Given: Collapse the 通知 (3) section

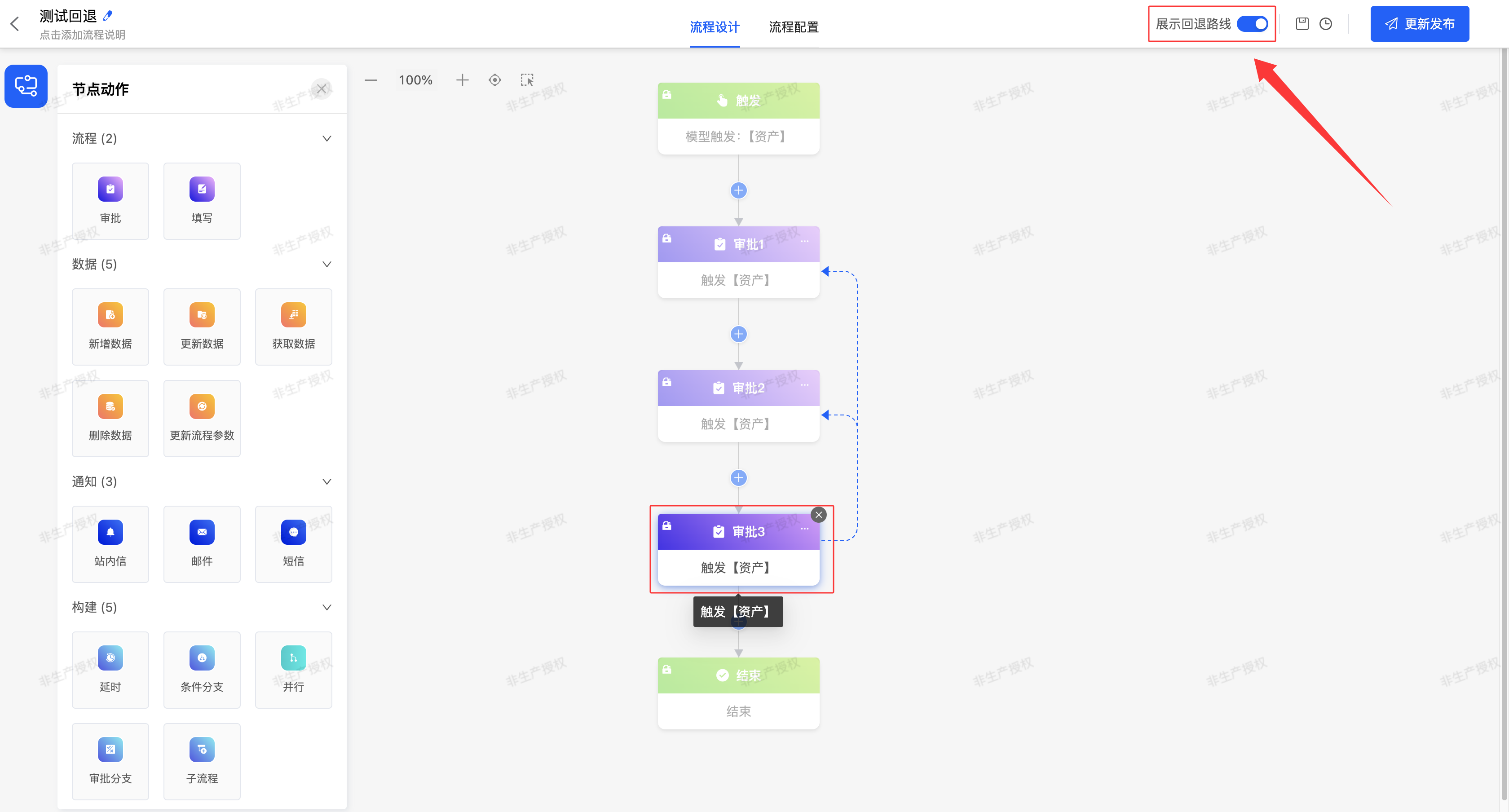Looking at the screenshot, I should click(327, 481).
